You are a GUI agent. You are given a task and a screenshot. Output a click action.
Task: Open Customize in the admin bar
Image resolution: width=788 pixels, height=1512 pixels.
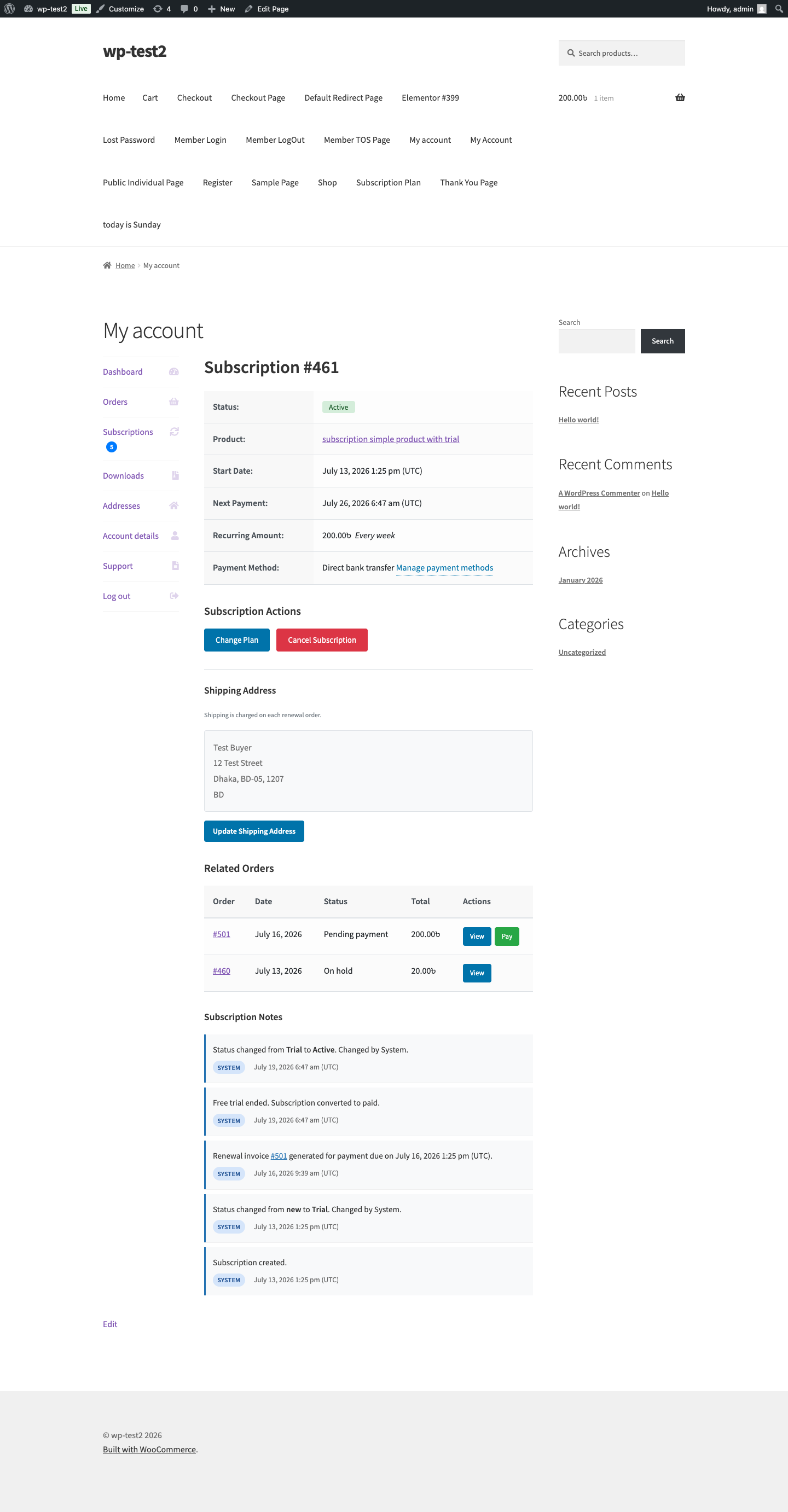[120, 9]
